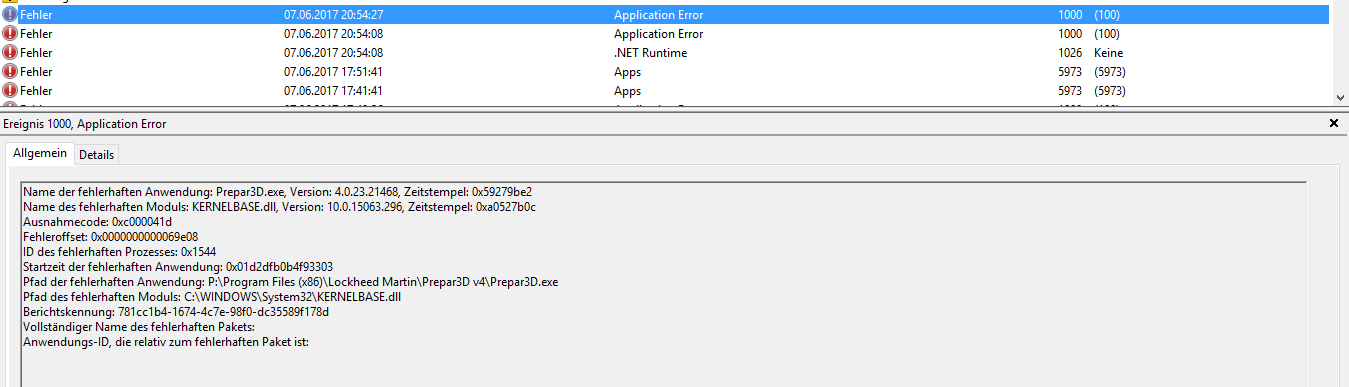Screen dimensions: 1349x387
Task: Open the Details tab
Action: 97,154
